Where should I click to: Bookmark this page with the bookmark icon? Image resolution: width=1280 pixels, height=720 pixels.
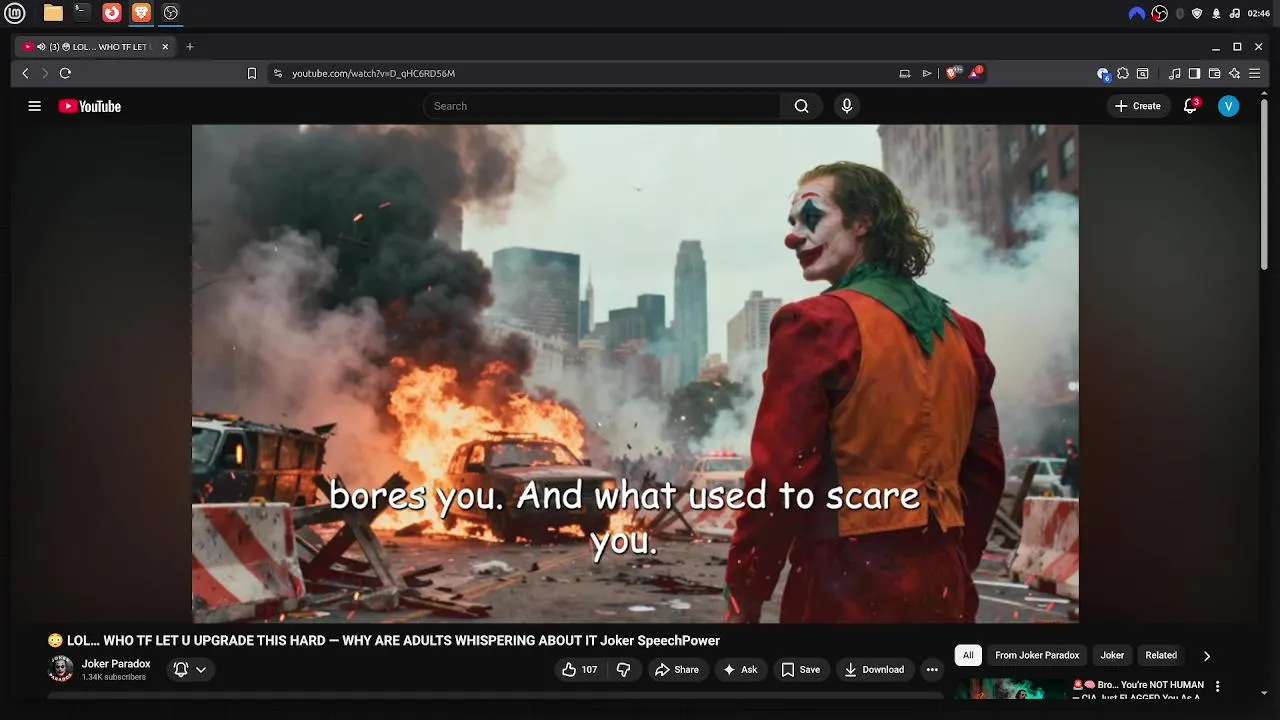[x=252, y=73]
